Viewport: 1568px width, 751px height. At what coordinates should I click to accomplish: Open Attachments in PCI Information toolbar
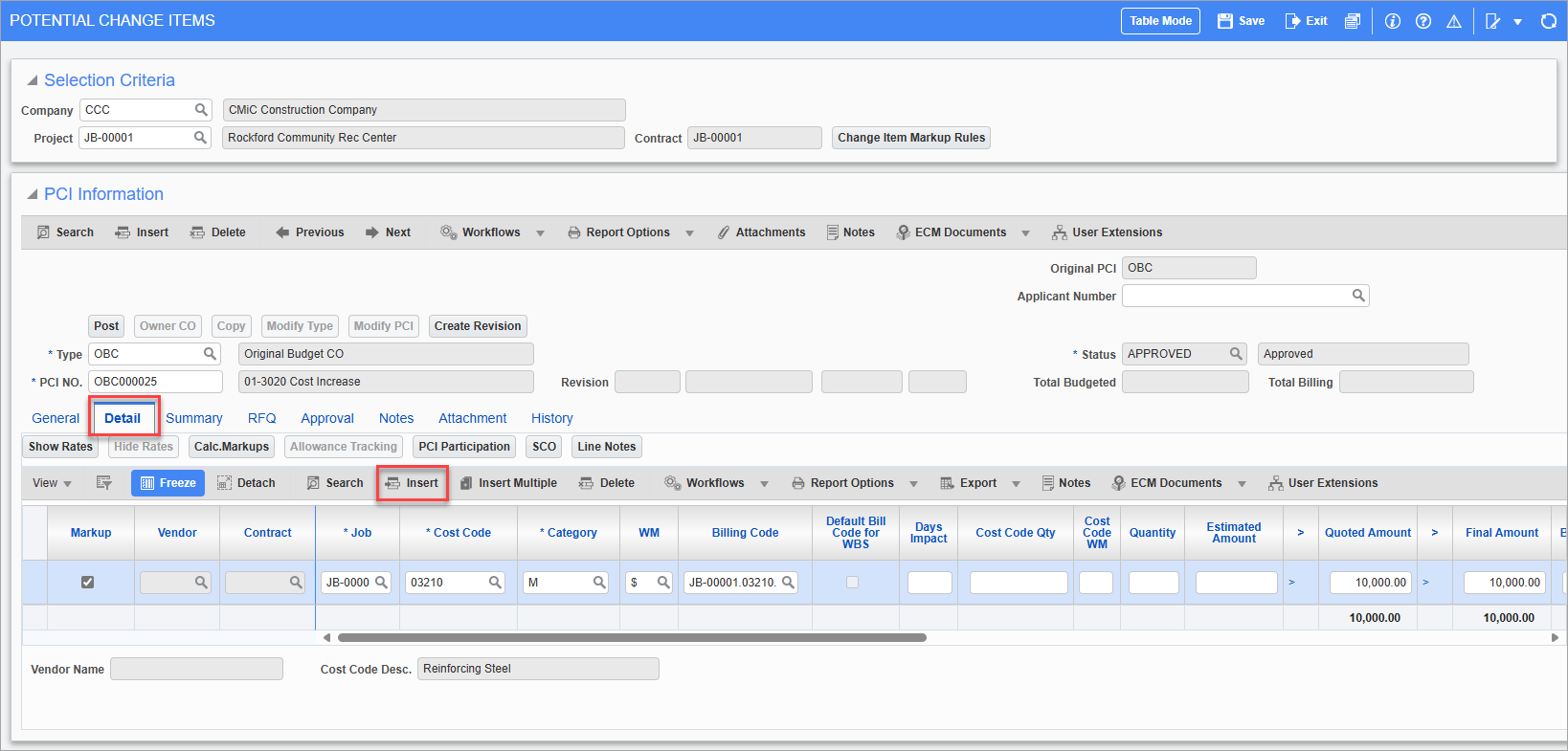(761, 232)
